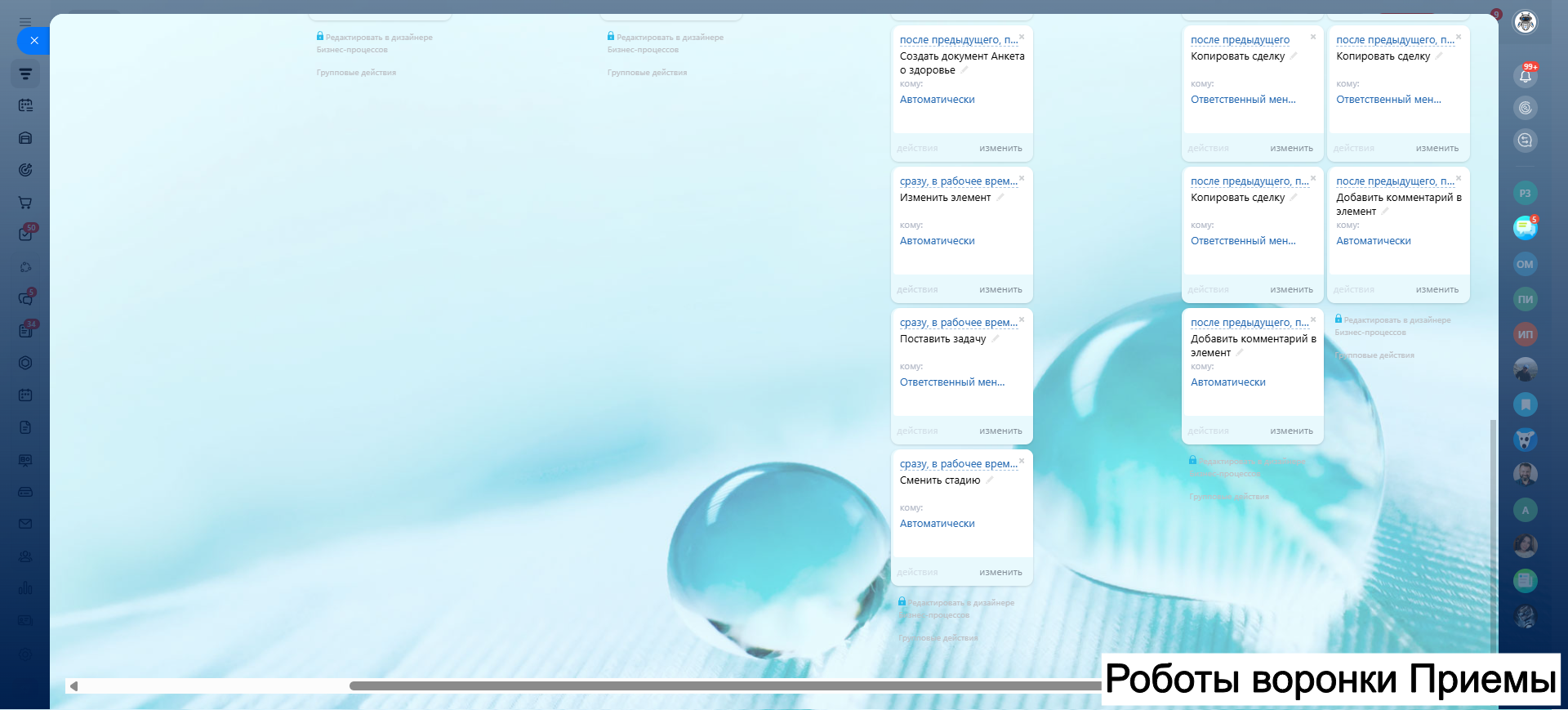Open действия on the Поставить задачу robot
Viewport: 1568px width, 710px height.
point(917,431)
